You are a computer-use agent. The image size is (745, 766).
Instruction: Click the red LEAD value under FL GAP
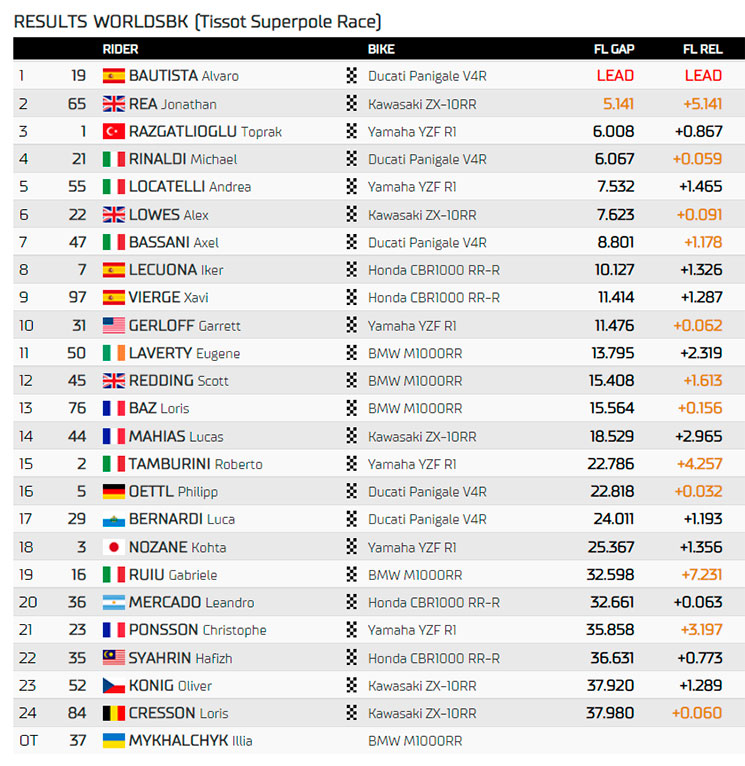(x=615, y=76)
